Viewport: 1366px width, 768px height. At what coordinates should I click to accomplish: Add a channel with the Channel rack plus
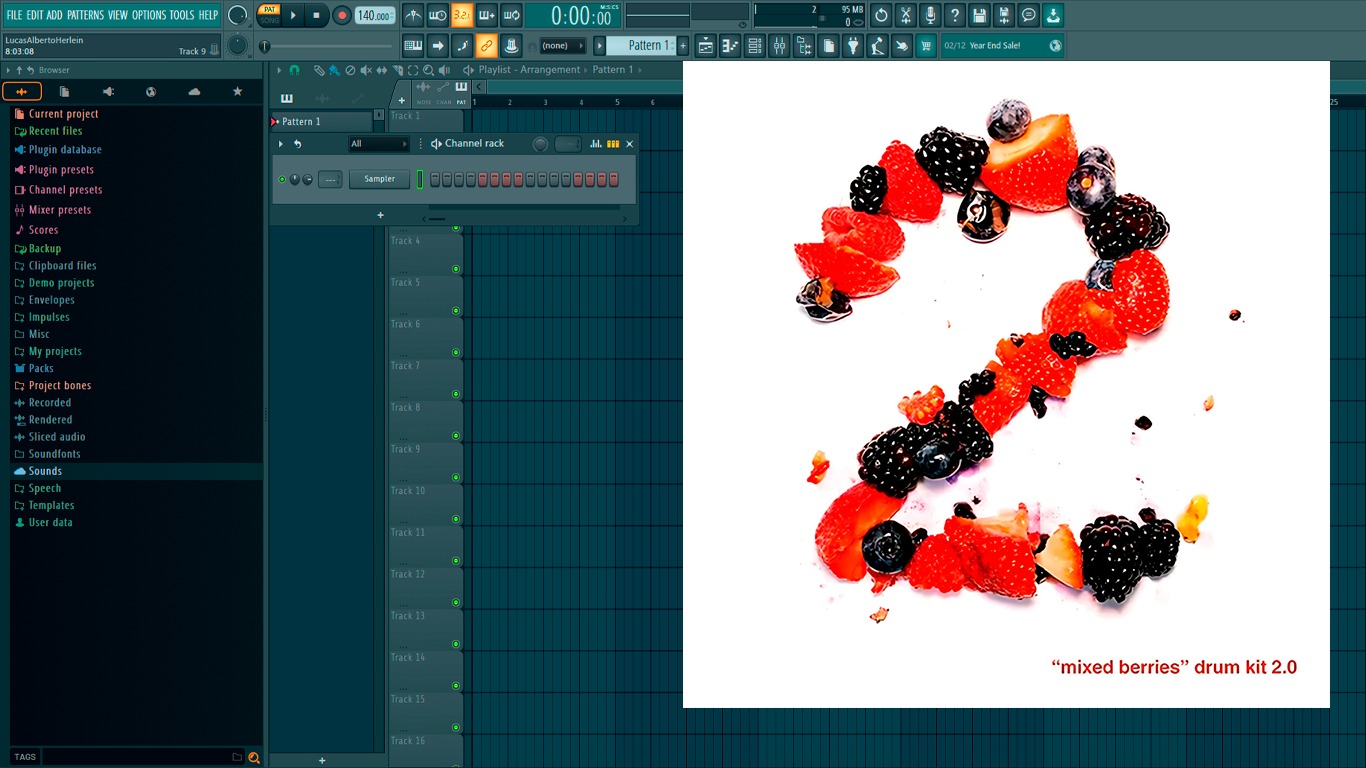380,215
